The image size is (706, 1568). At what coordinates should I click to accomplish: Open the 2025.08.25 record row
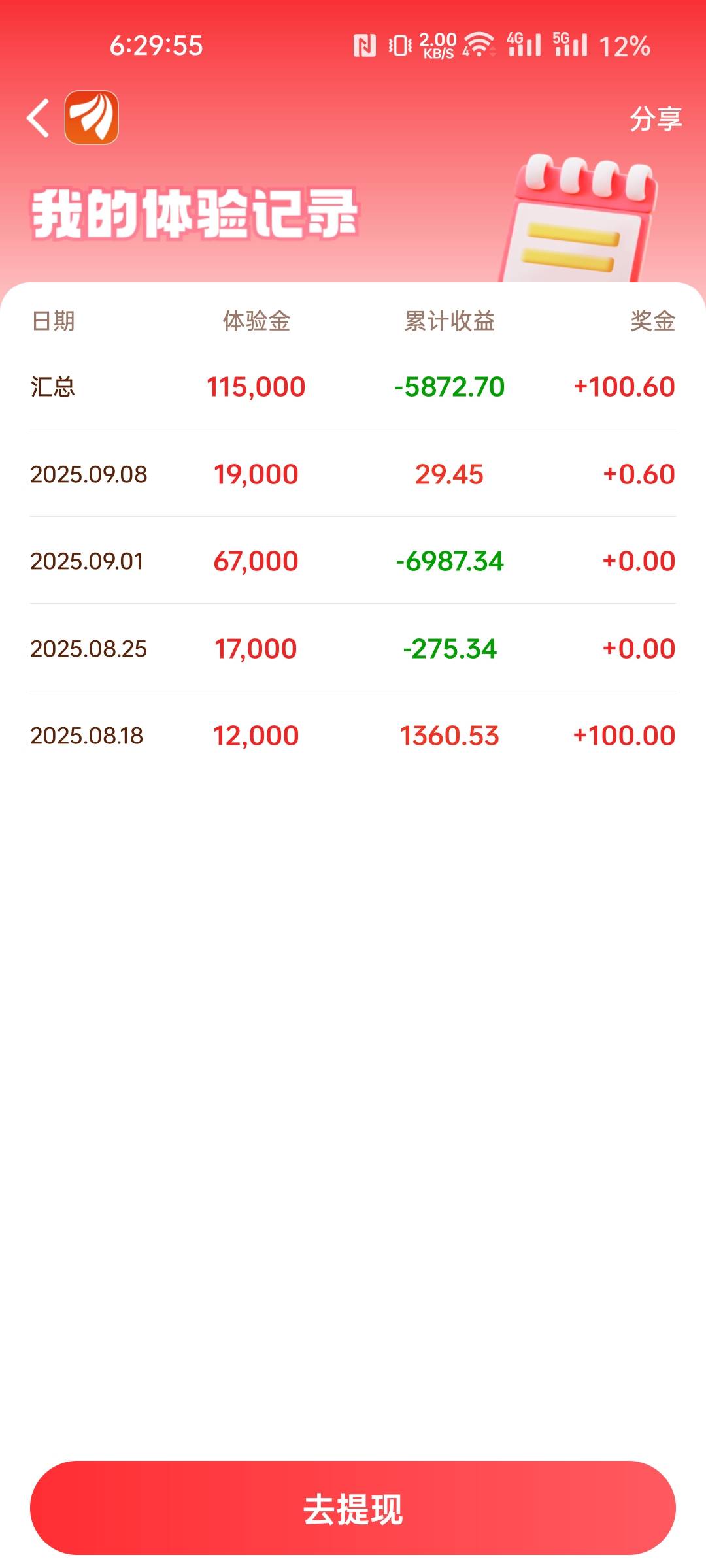[x=353, y=648]
